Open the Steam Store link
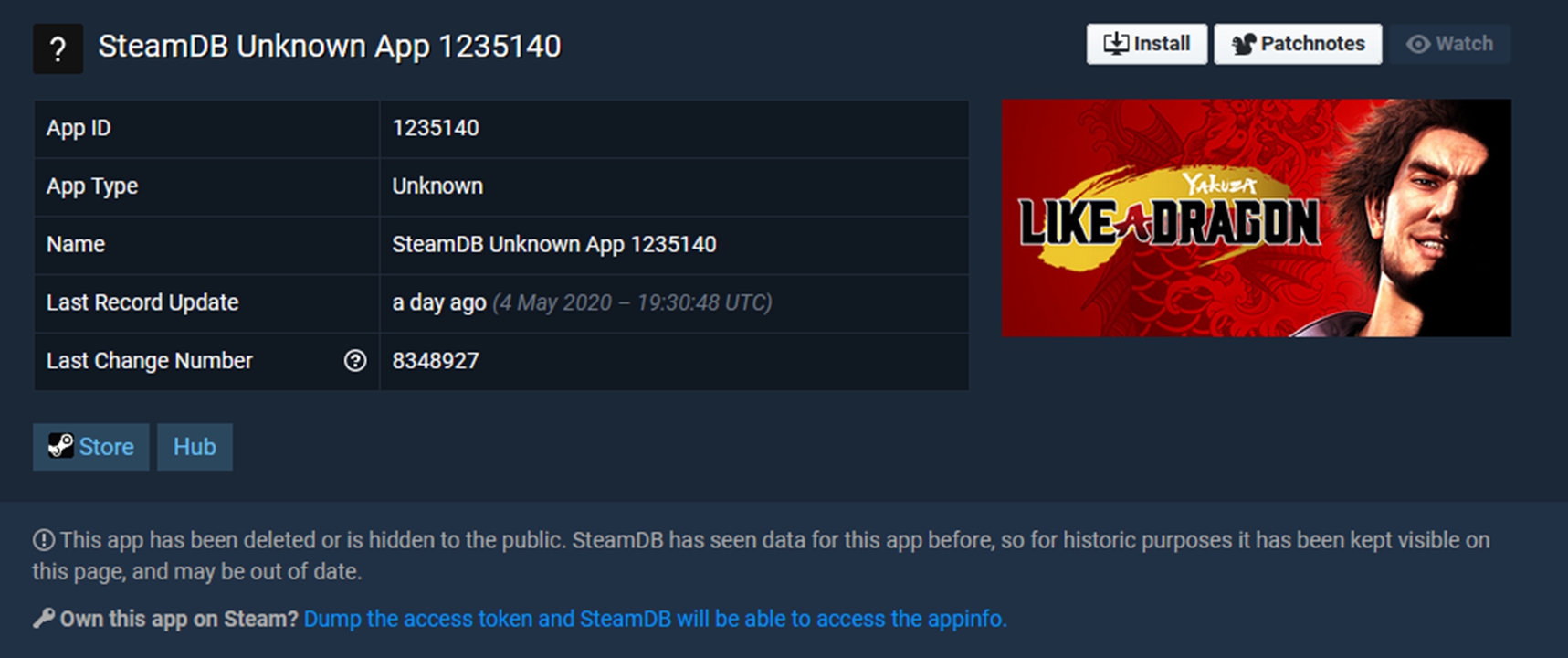 pos(91,447)
